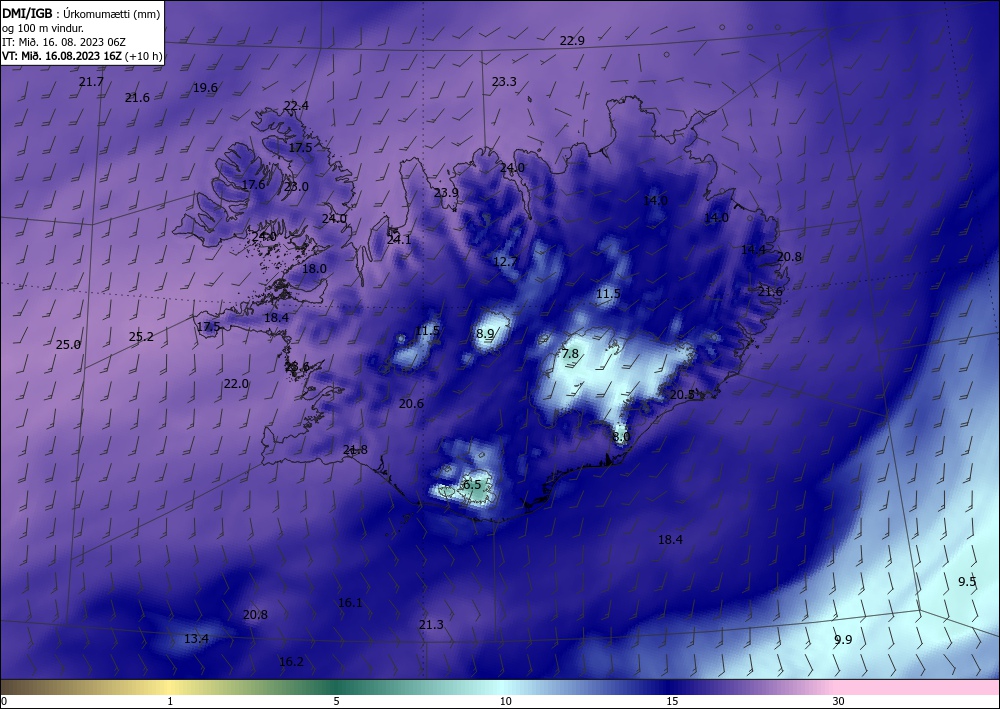
Task: Click the 18.0 value label
Action: point(314,269)
